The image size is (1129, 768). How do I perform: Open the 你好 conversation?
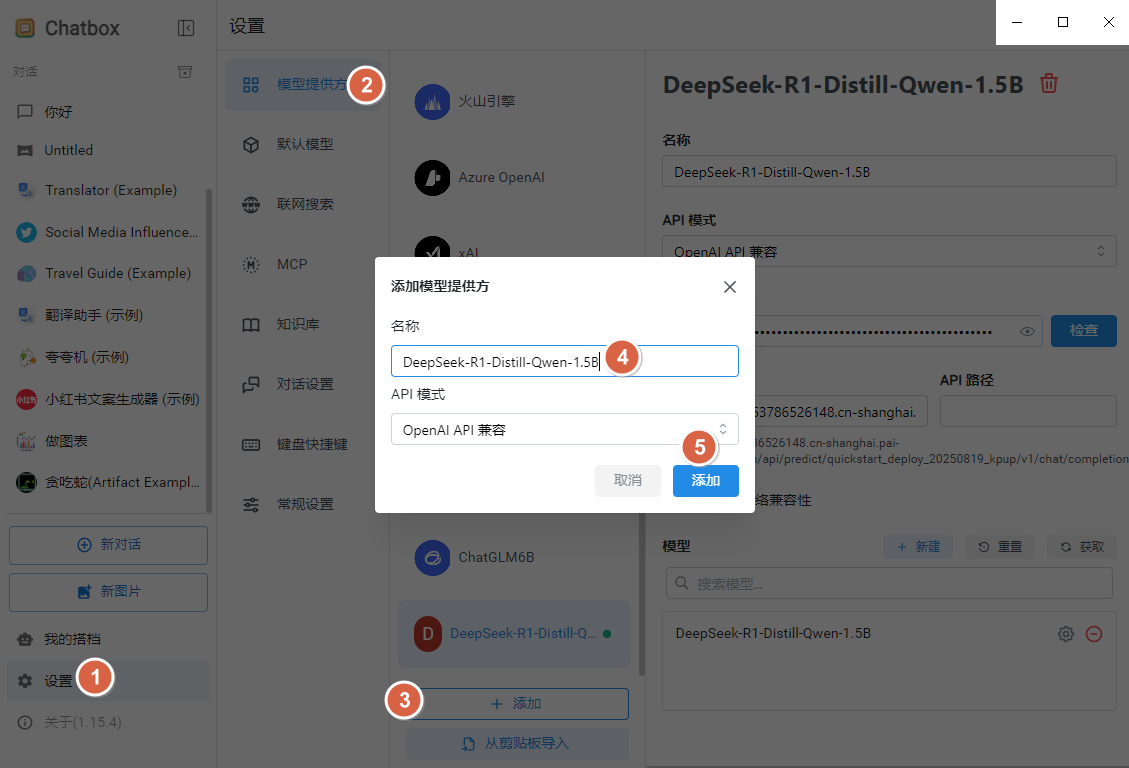click(x=108, y=112)
